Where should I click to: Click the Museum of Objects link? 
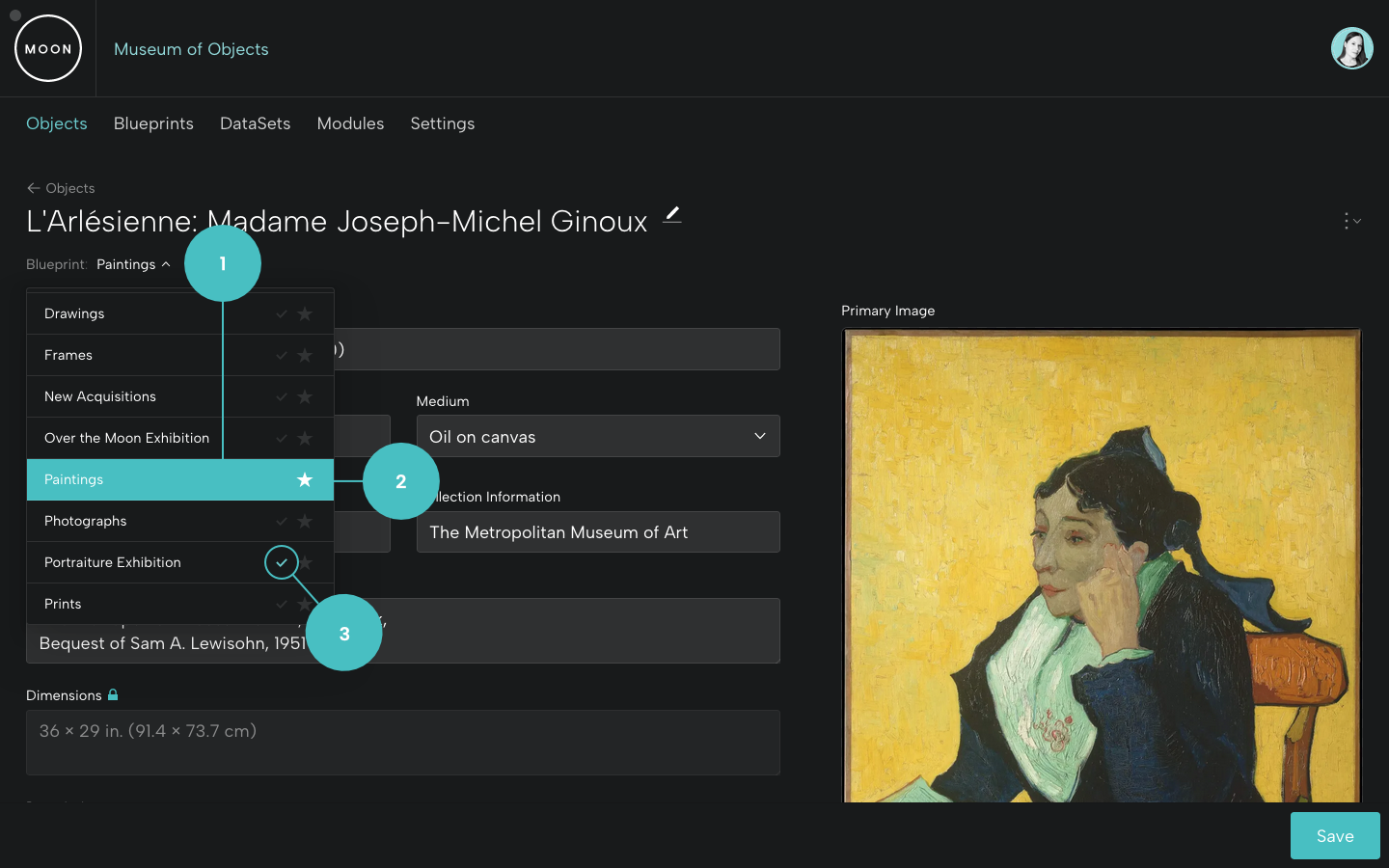coord(191,49)
